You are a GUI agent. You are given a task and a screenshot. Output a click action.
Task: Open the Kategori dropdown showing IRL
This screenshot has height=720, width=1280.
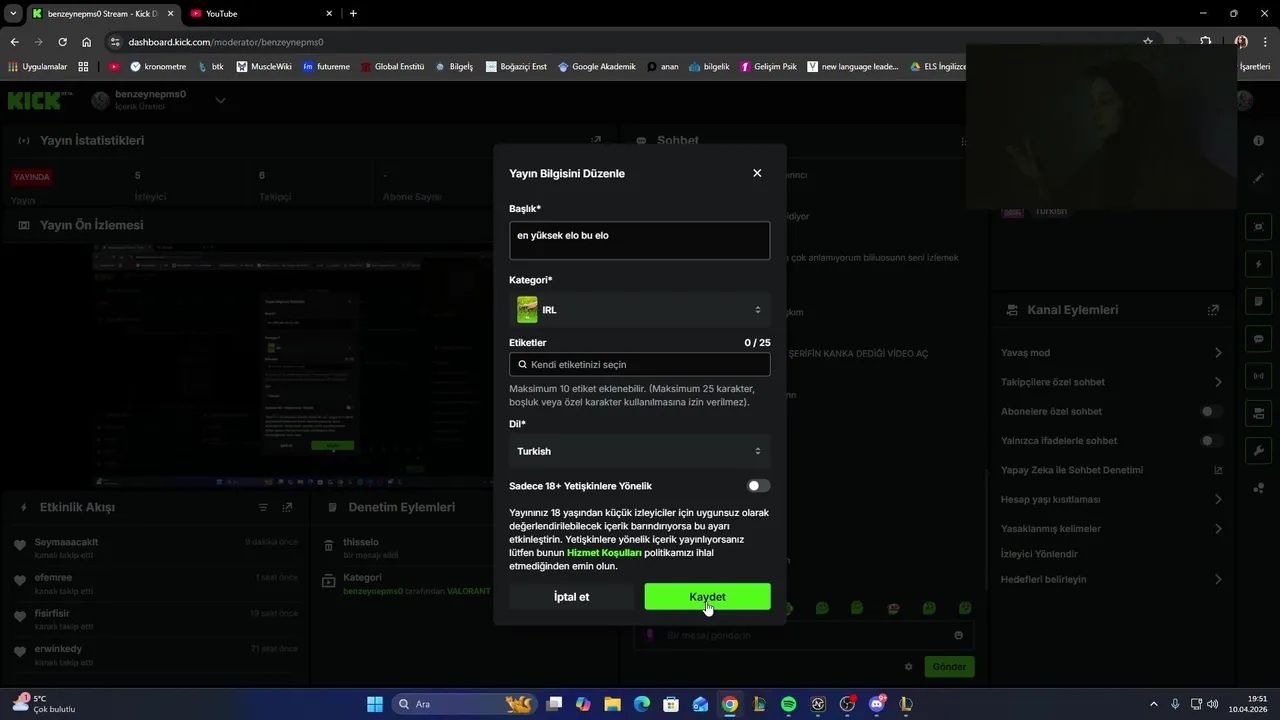[x=639, y=310]
